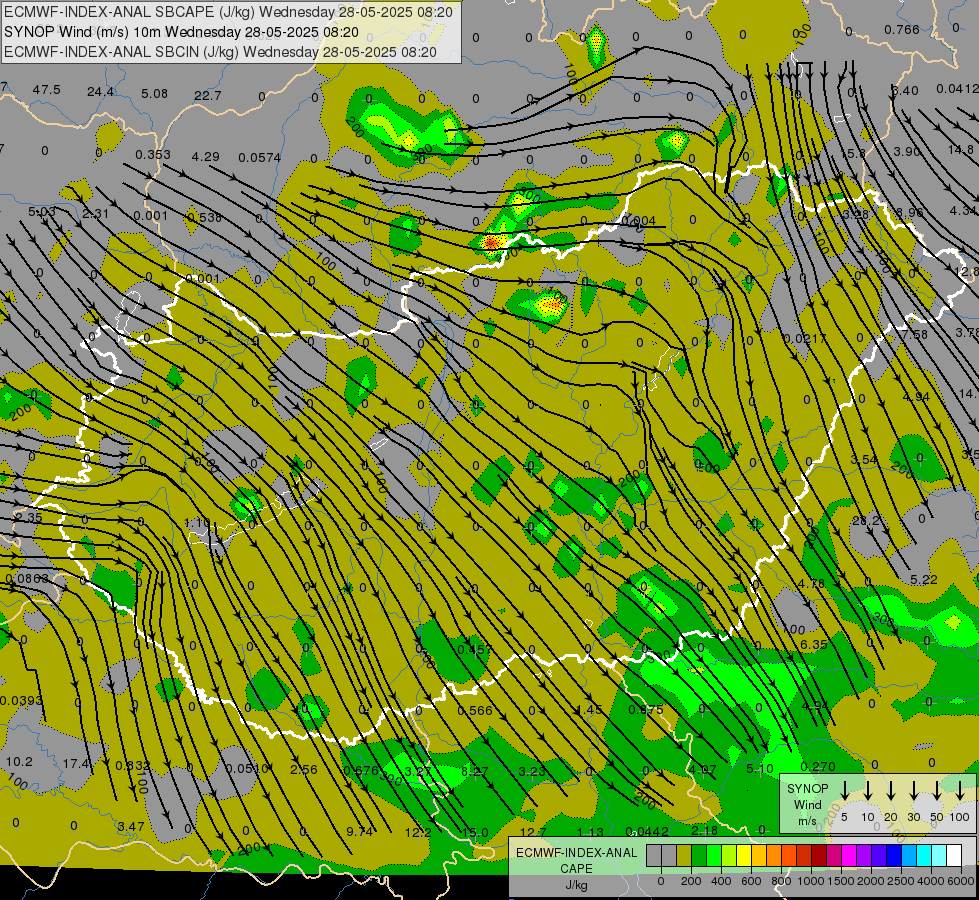979x900 pixels.
Task: Click the station value 28.2
Action: (866, 520)
